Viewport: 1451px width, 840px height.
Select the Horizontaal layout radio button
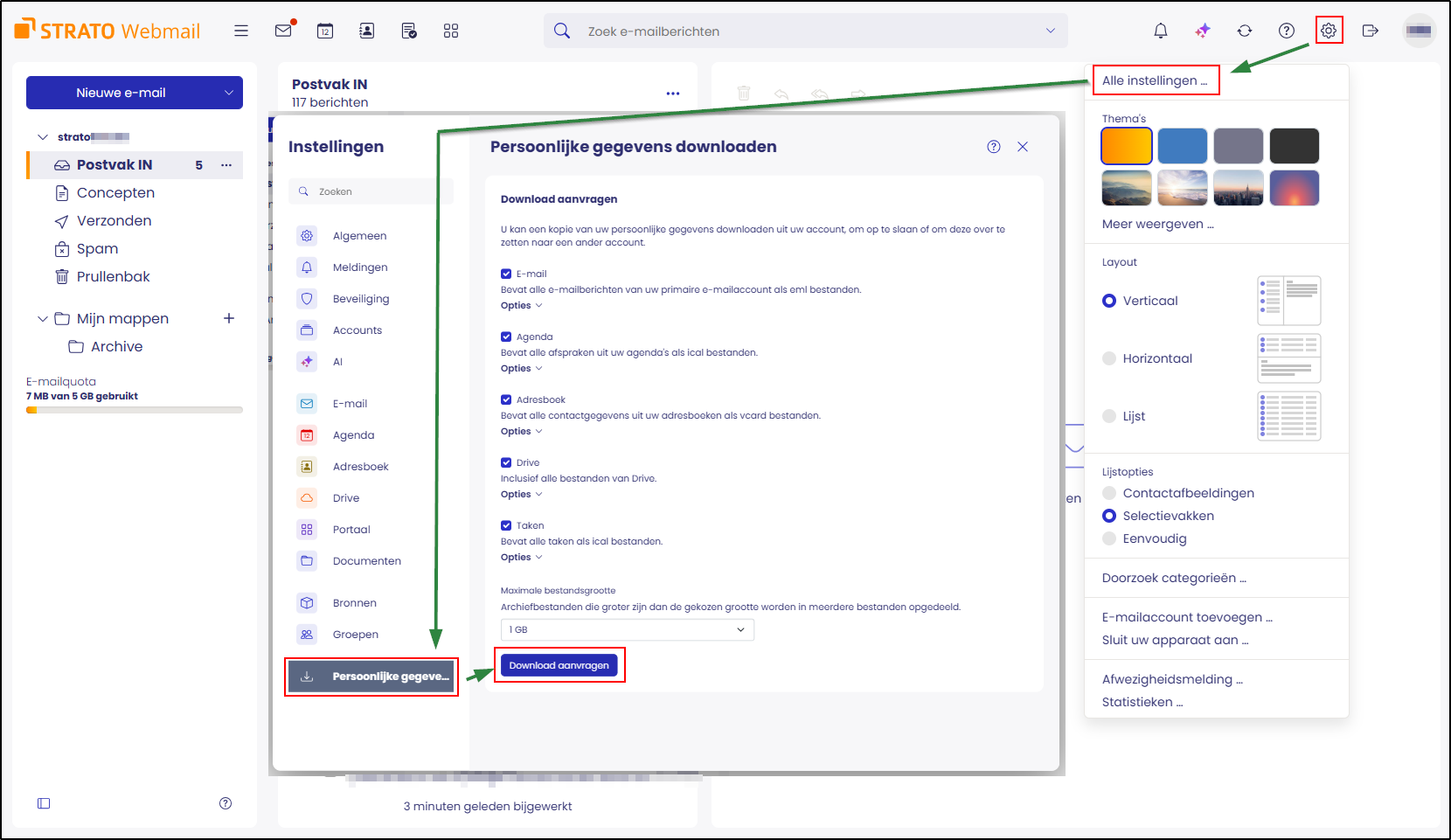1108,358
